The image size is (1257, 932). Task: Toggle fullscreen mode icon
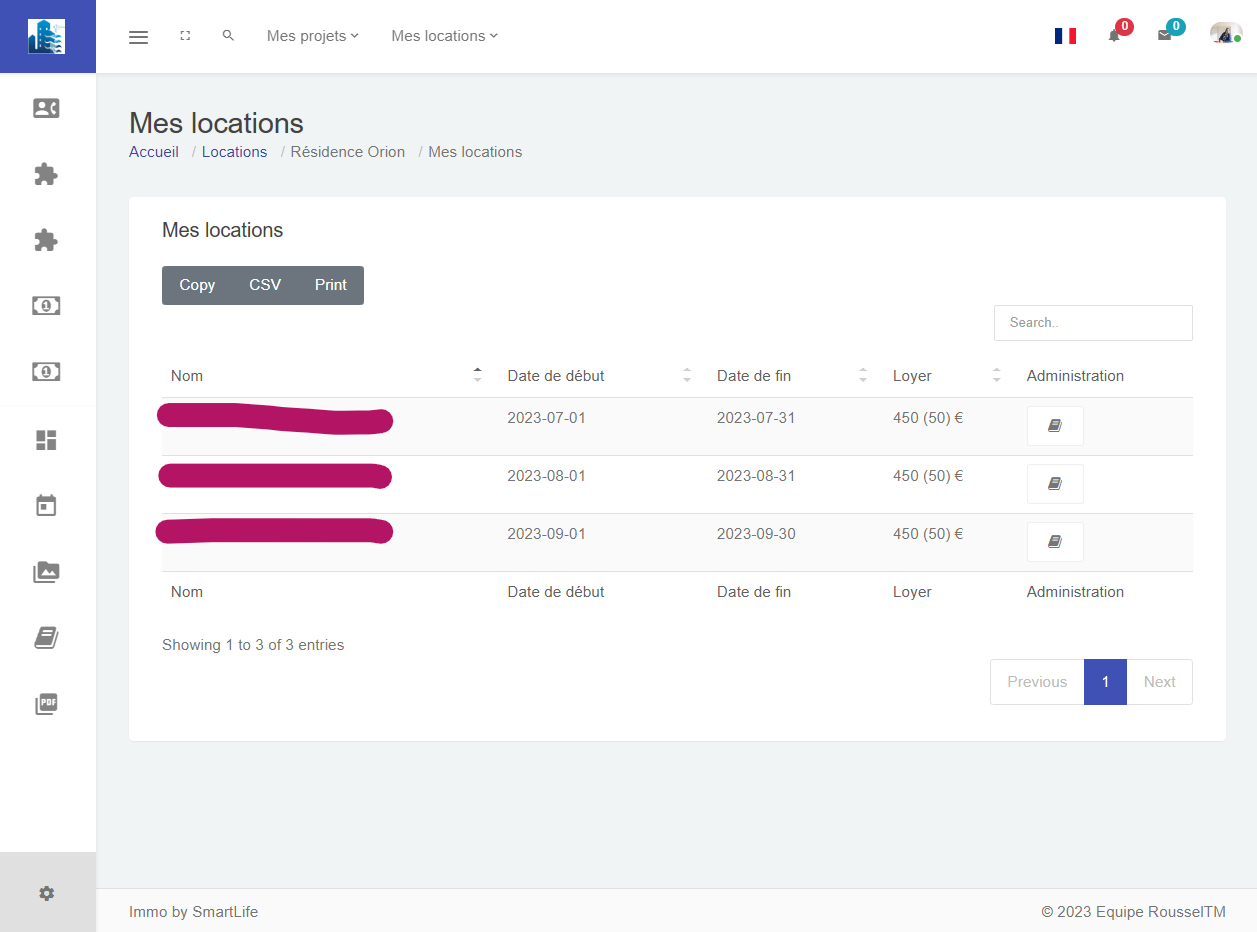185,36
